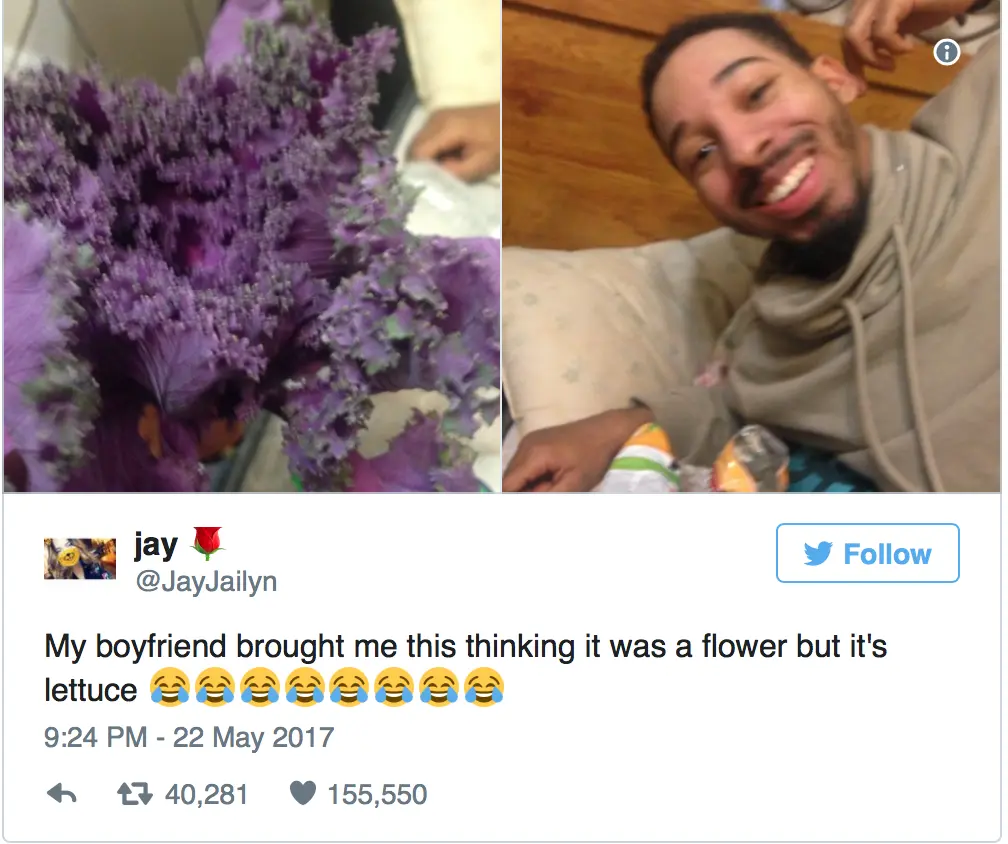Click the reply arrow icon
1008x844 pixels.
[x=62, y=795]
